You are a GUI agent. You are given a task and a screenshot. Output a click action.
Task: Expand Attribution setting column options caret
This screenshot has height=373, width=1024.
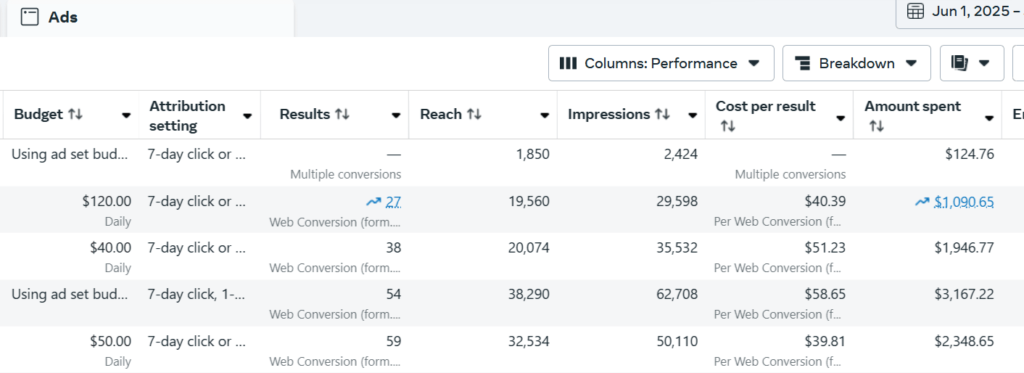(x=248, y=116)
